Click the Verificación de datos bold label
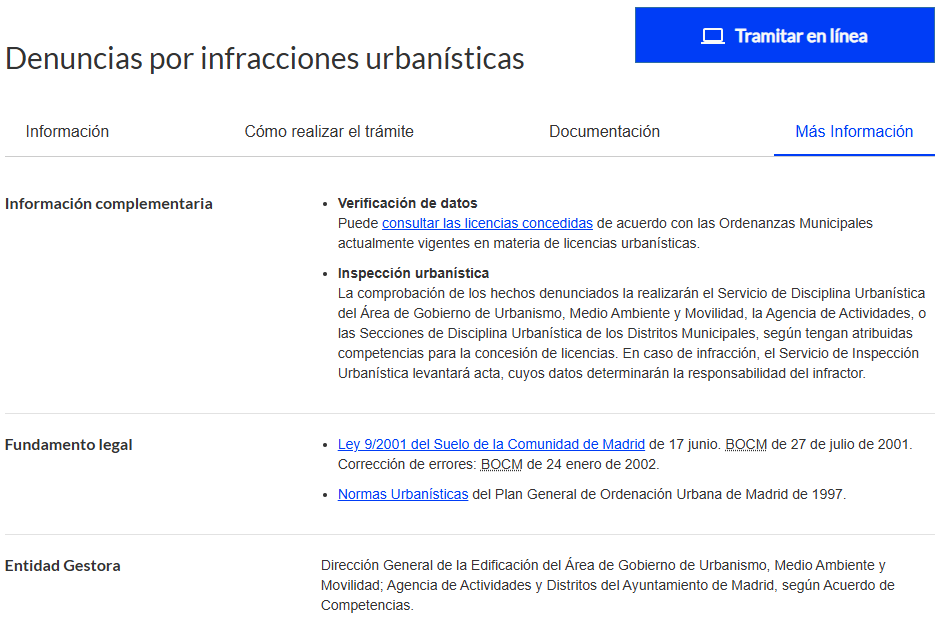 coord(408,204)
